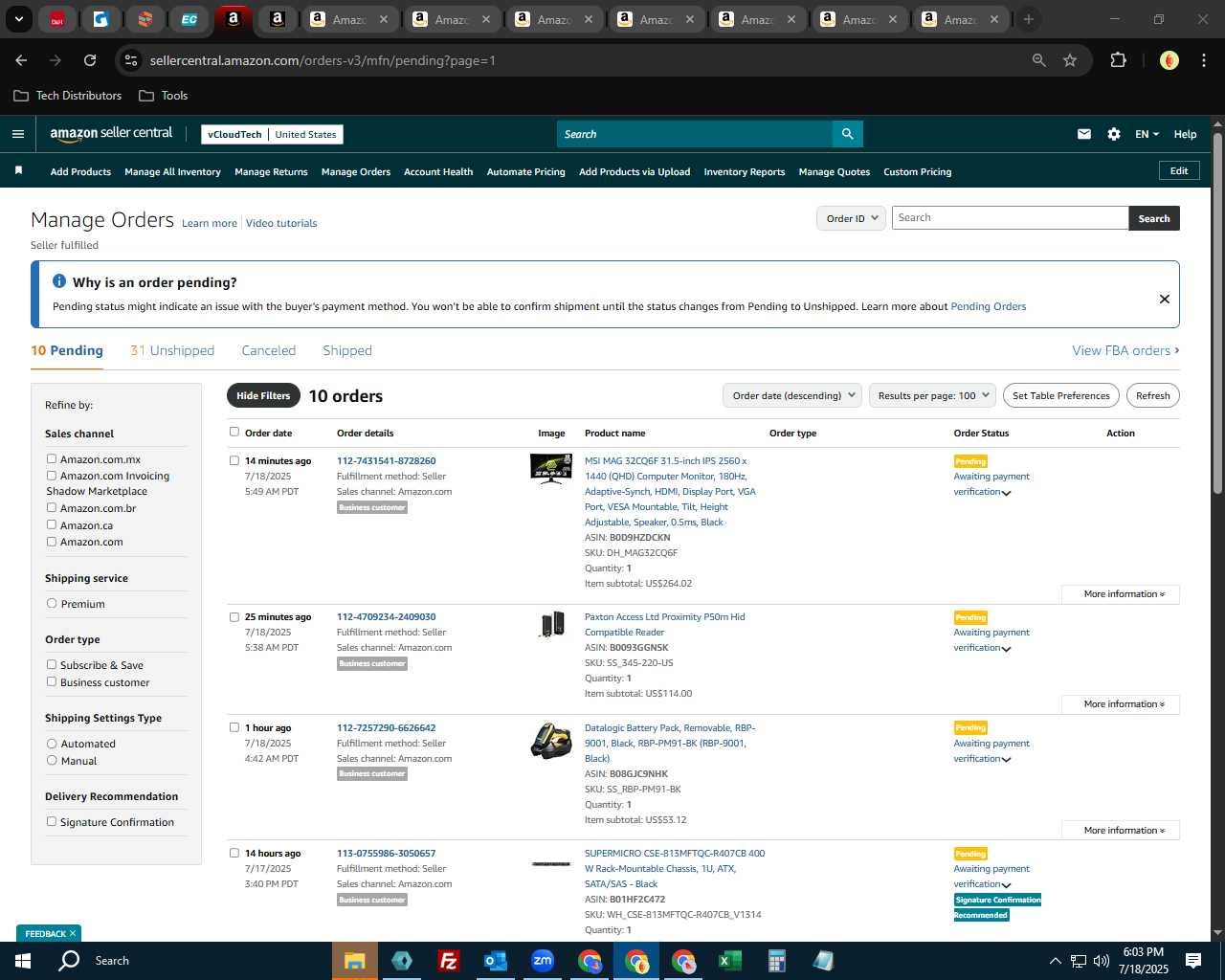Open the Order ID search type dropdown

pos(850,218)
